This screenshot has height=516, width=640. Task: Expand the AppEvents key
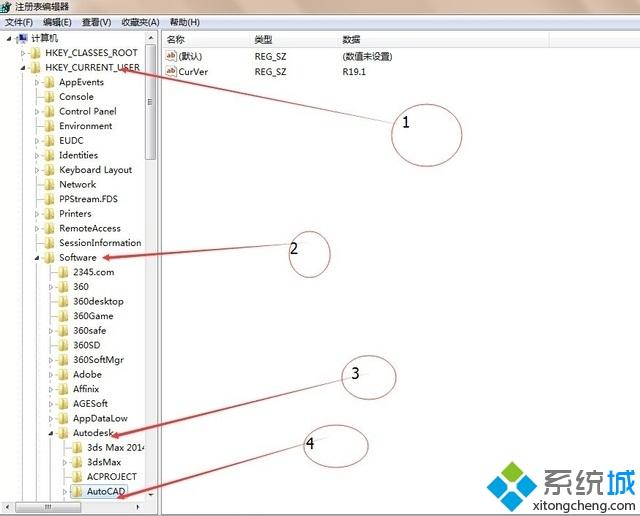[x=37, y=82]
